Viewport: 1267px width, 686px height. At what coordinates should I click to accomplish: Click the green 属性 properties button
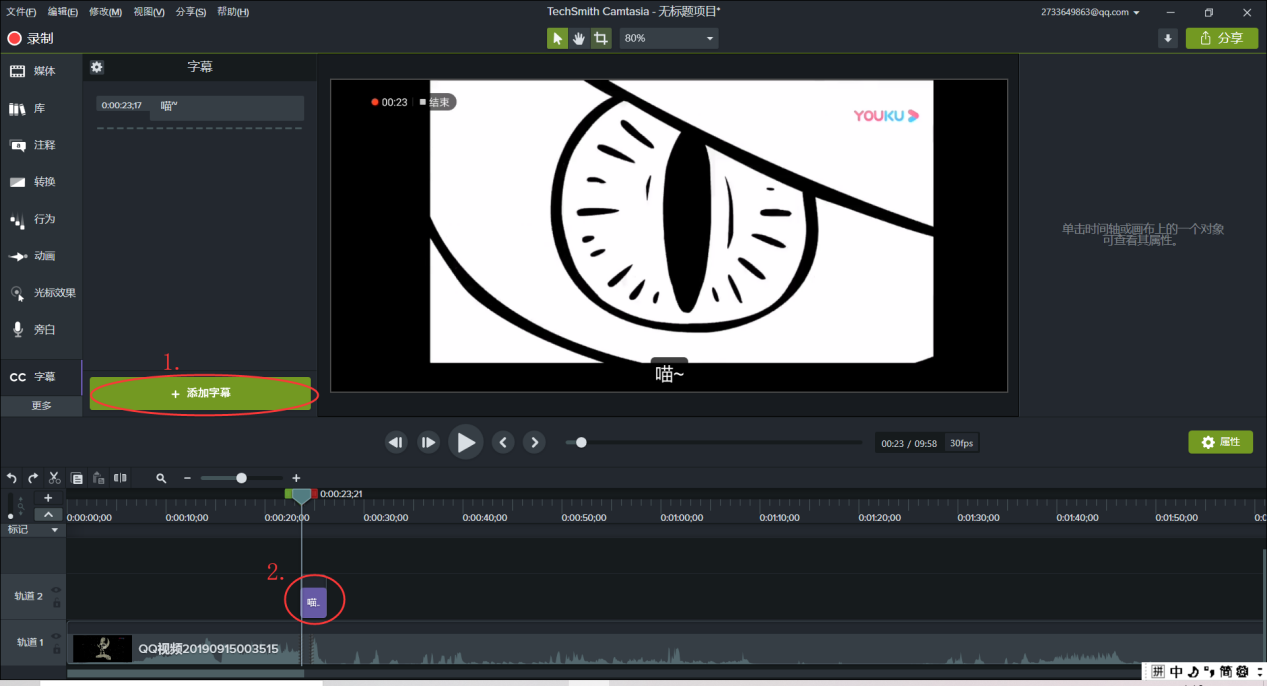1220,442
